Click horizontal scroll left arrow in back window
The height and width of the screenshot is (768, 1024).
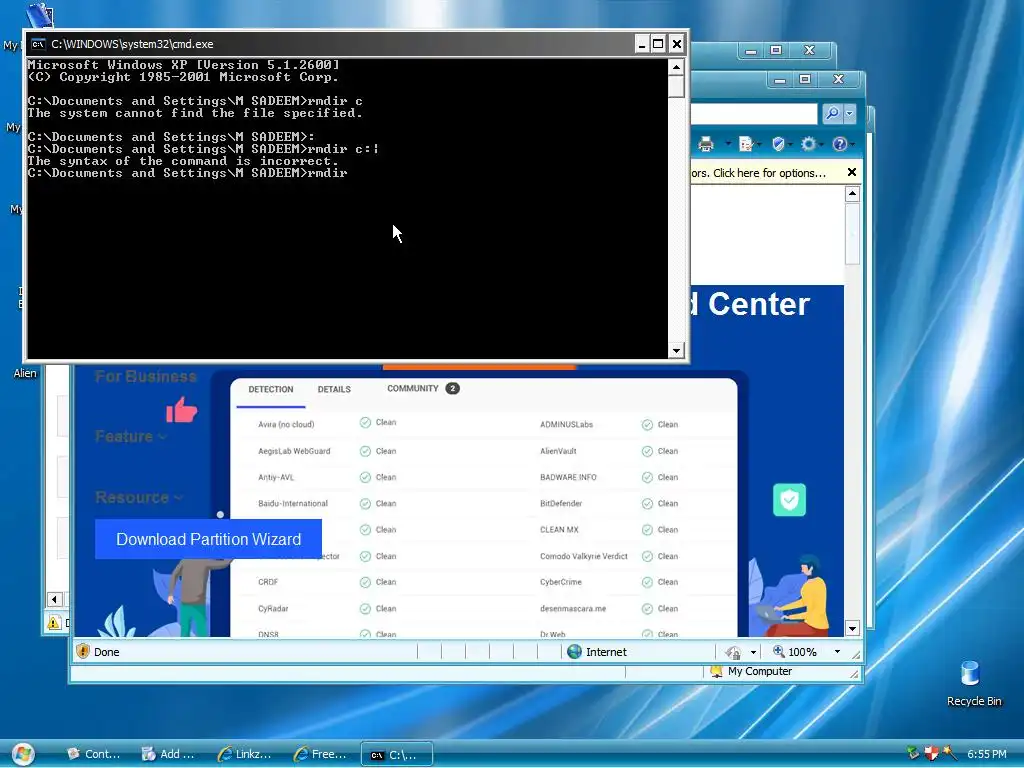[54, 600]
